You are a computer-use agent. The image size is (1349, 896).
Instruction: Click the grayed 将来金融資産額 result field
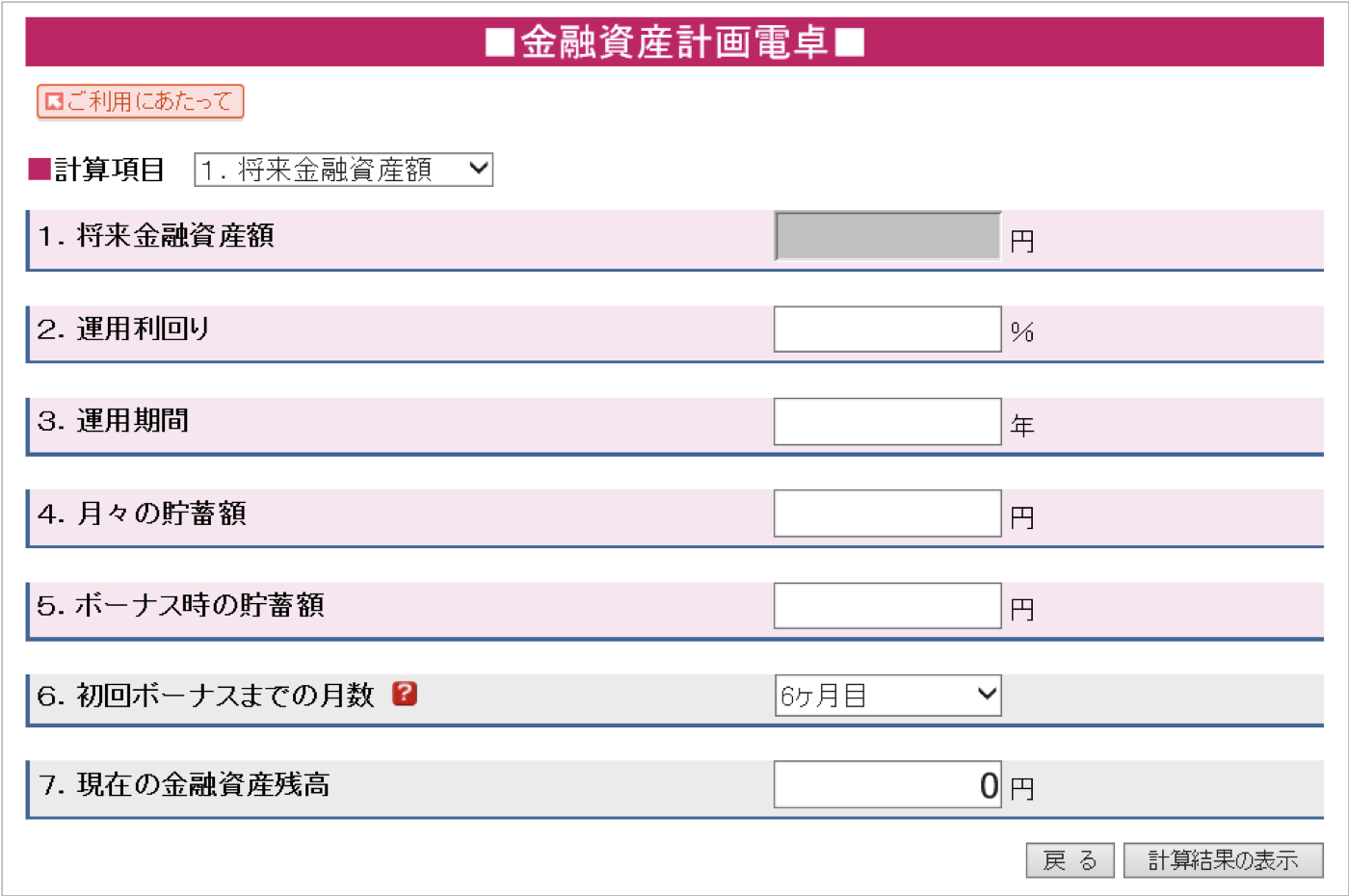(x=887, y=236)
